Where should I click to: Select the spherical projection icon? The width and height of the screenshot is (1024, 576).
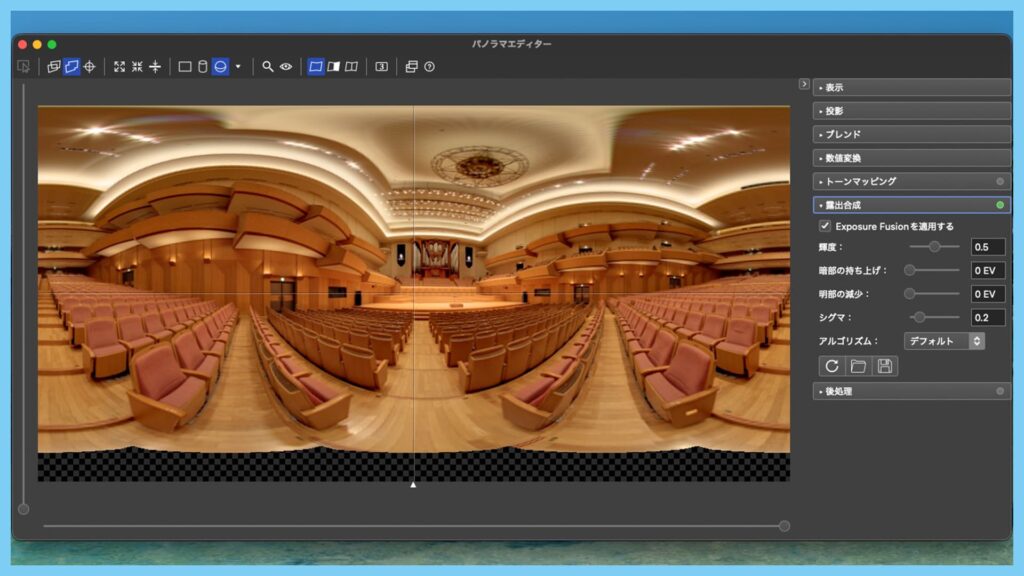point(220,67)
